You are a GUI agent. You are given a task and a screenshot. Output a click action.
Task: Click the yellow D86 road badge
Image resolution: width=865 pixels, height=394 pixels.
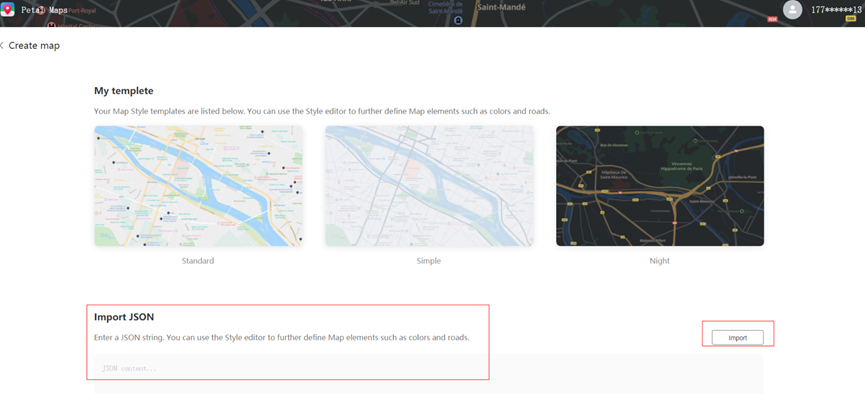tap(851, 18)
